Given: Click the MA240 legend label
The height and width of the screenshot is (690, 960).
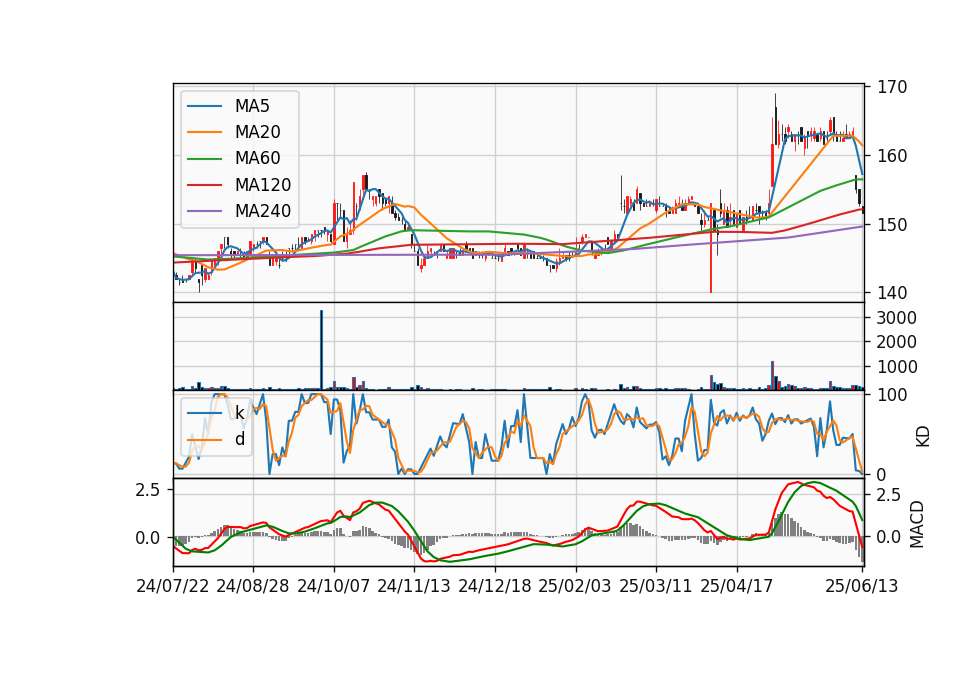Looking at the screenshot, I should (263, 211).
